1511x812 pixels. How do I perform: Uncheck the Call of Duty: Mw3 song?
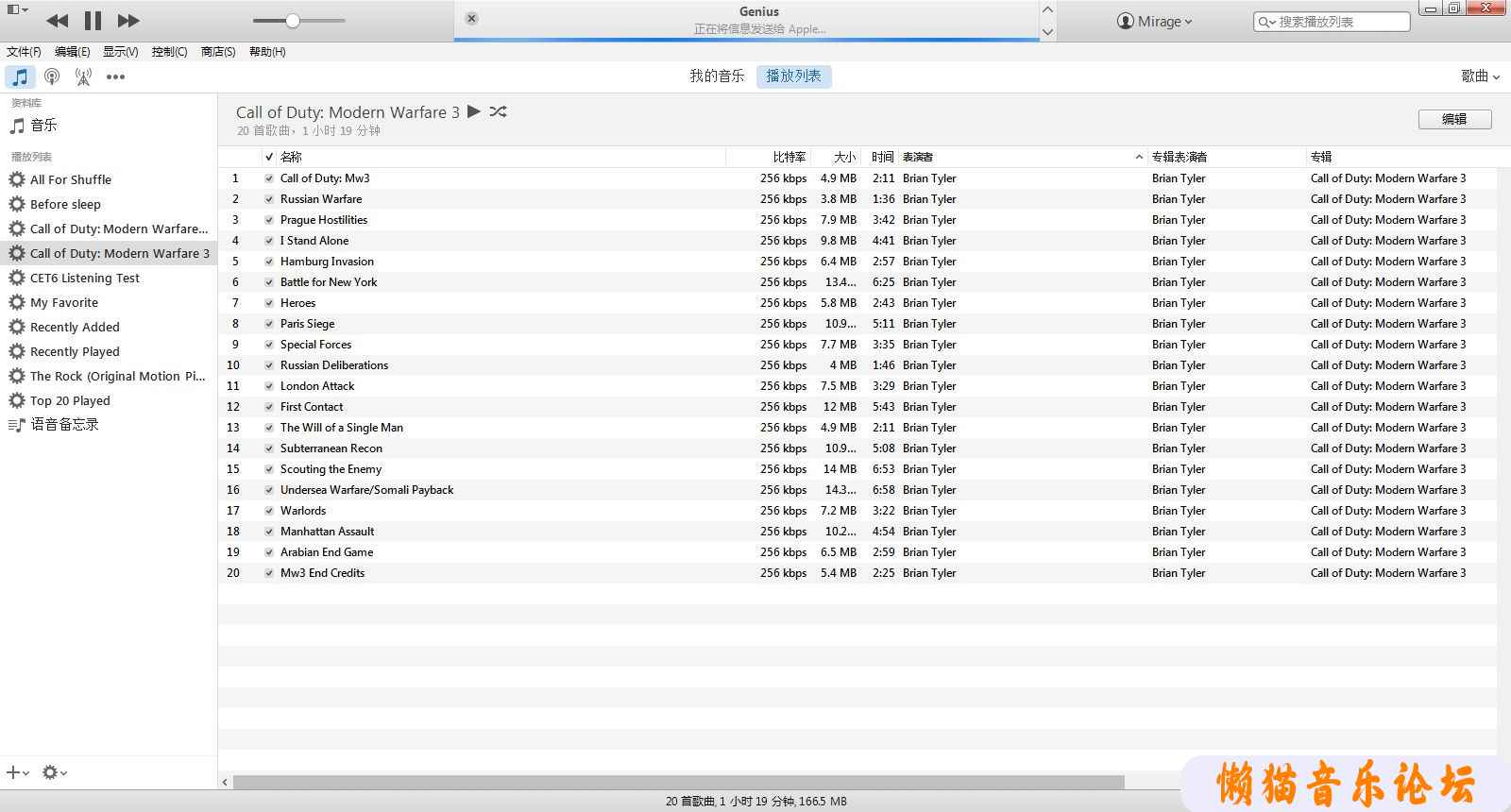pos(269,178)
